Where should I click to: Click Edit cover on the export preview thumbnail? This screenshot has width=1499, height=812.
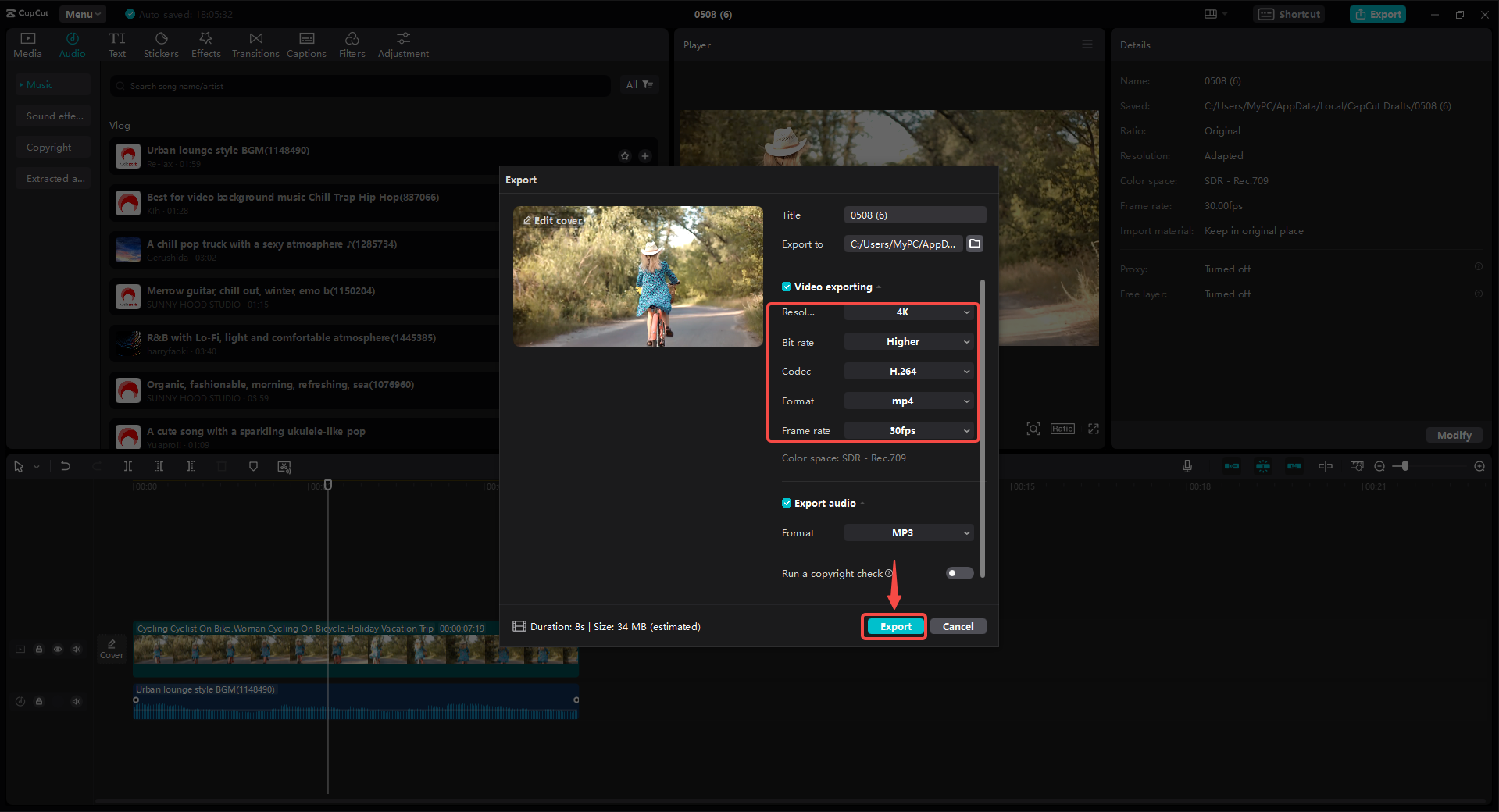click(552, 221)
